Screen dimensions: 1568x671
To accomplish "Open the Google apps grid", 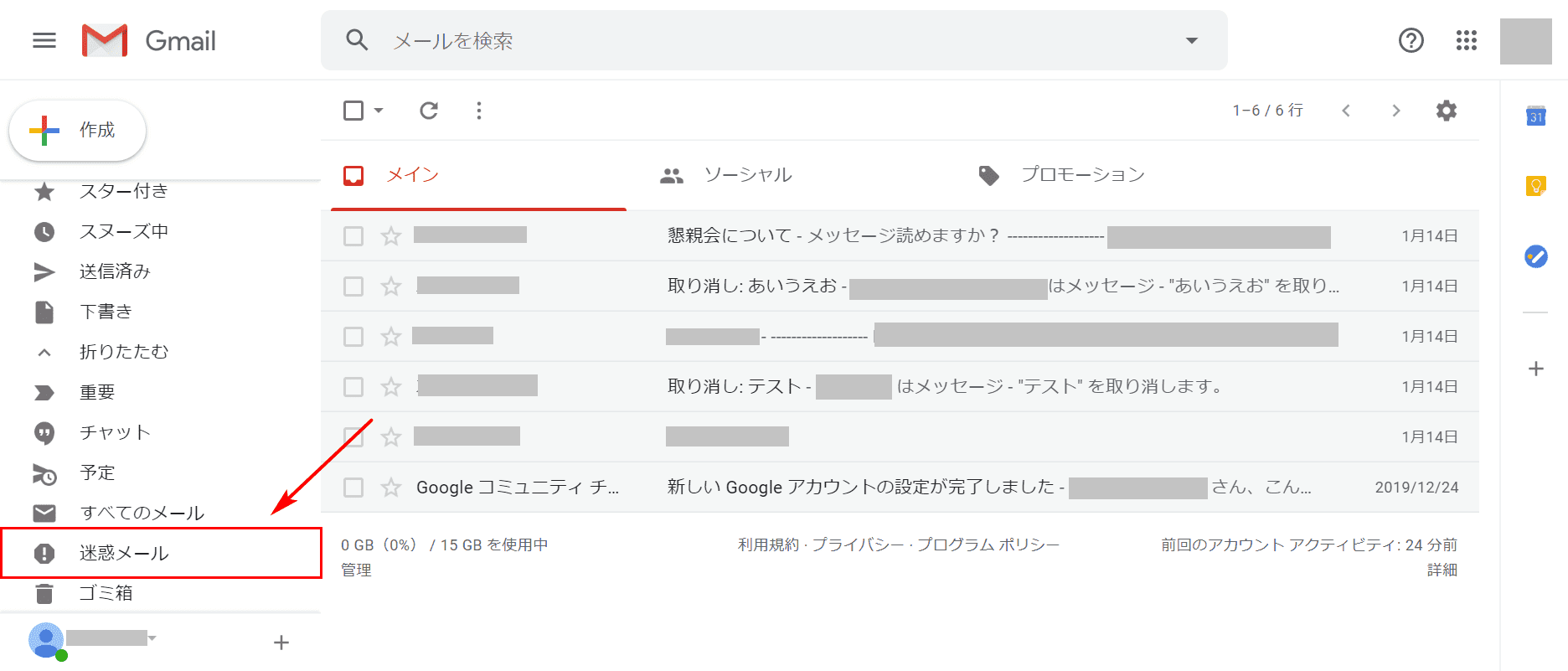I will click(x=1467, y=40).
